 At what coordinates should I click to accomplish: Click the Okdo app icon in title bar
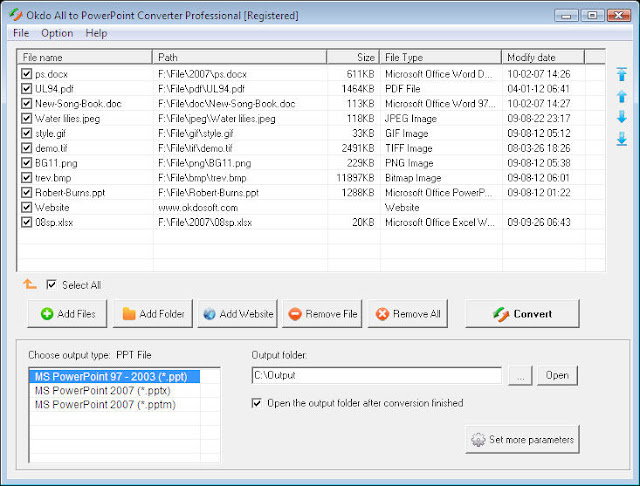[x=16, y=15]
